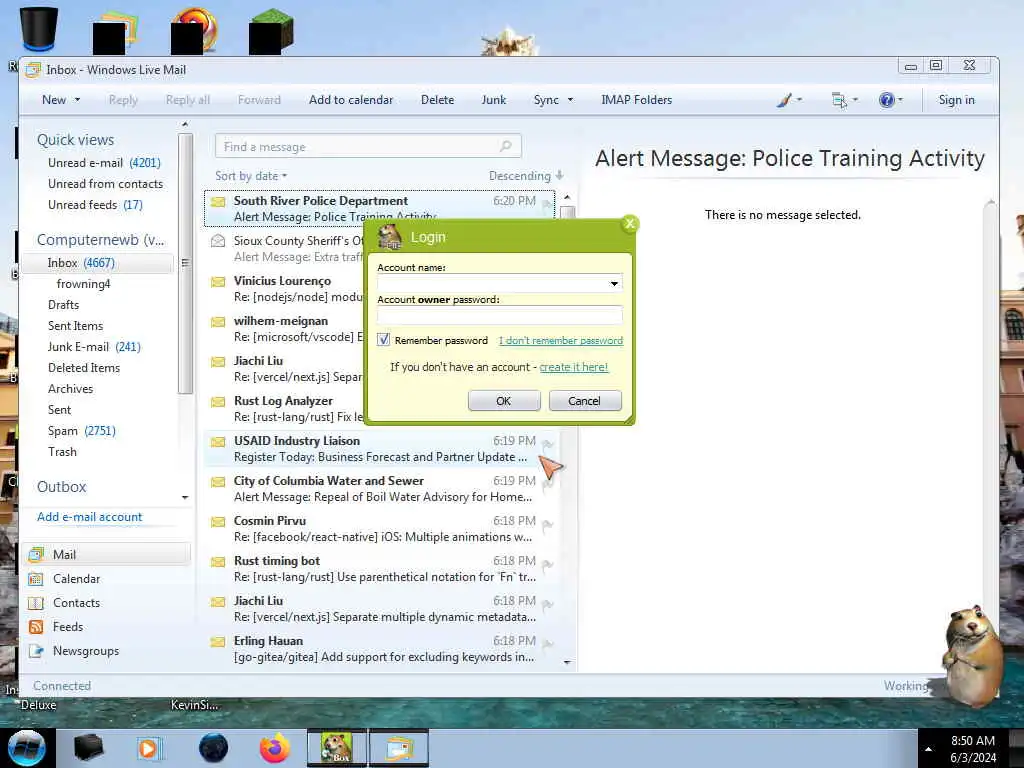The width and height of the screenshot is (1024, 768).
Task: Open the Feeds RSS icon
Action: click(36, 627)
